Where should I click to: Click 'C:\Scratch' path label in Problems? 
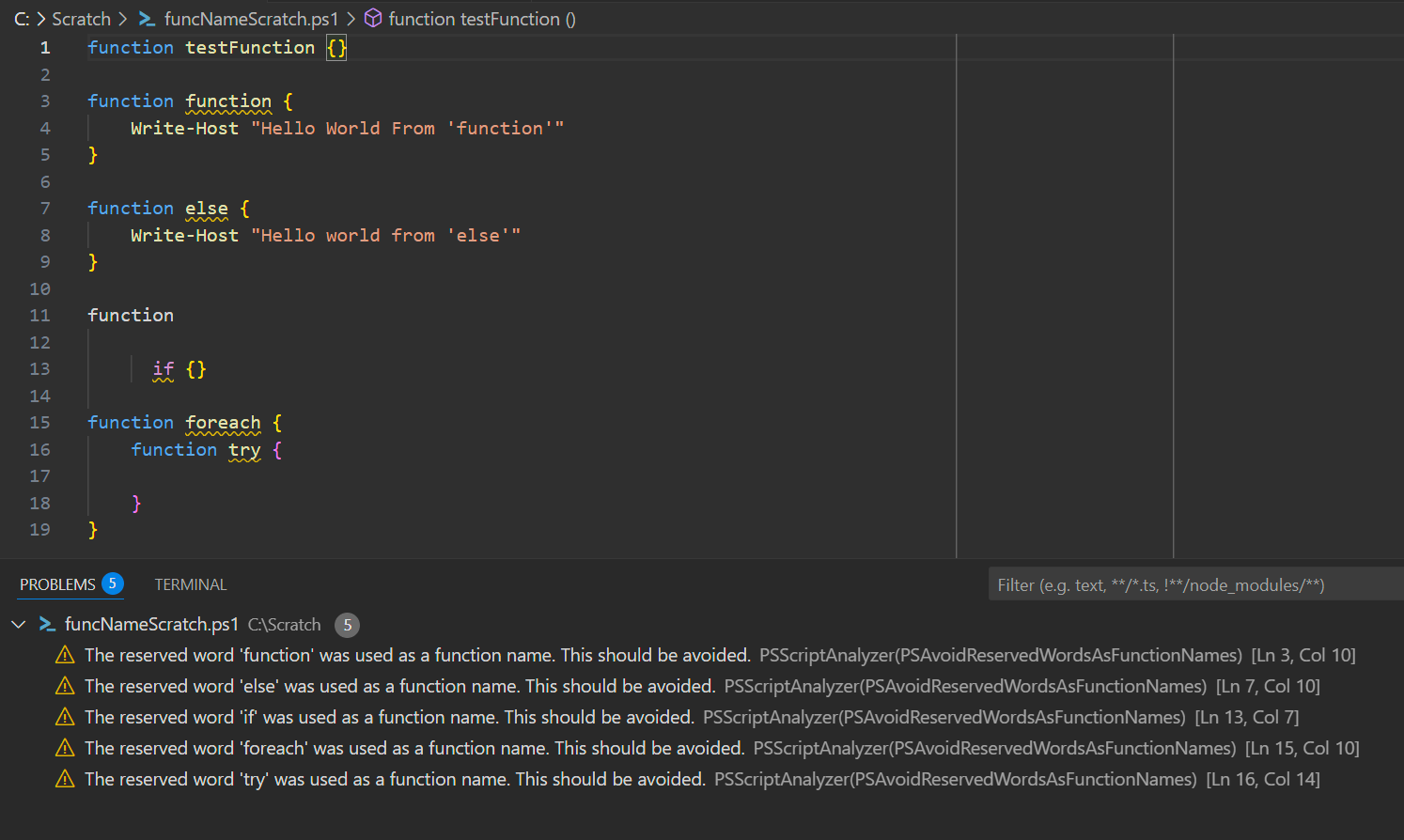pyautogui.click(x=285, y=625)
